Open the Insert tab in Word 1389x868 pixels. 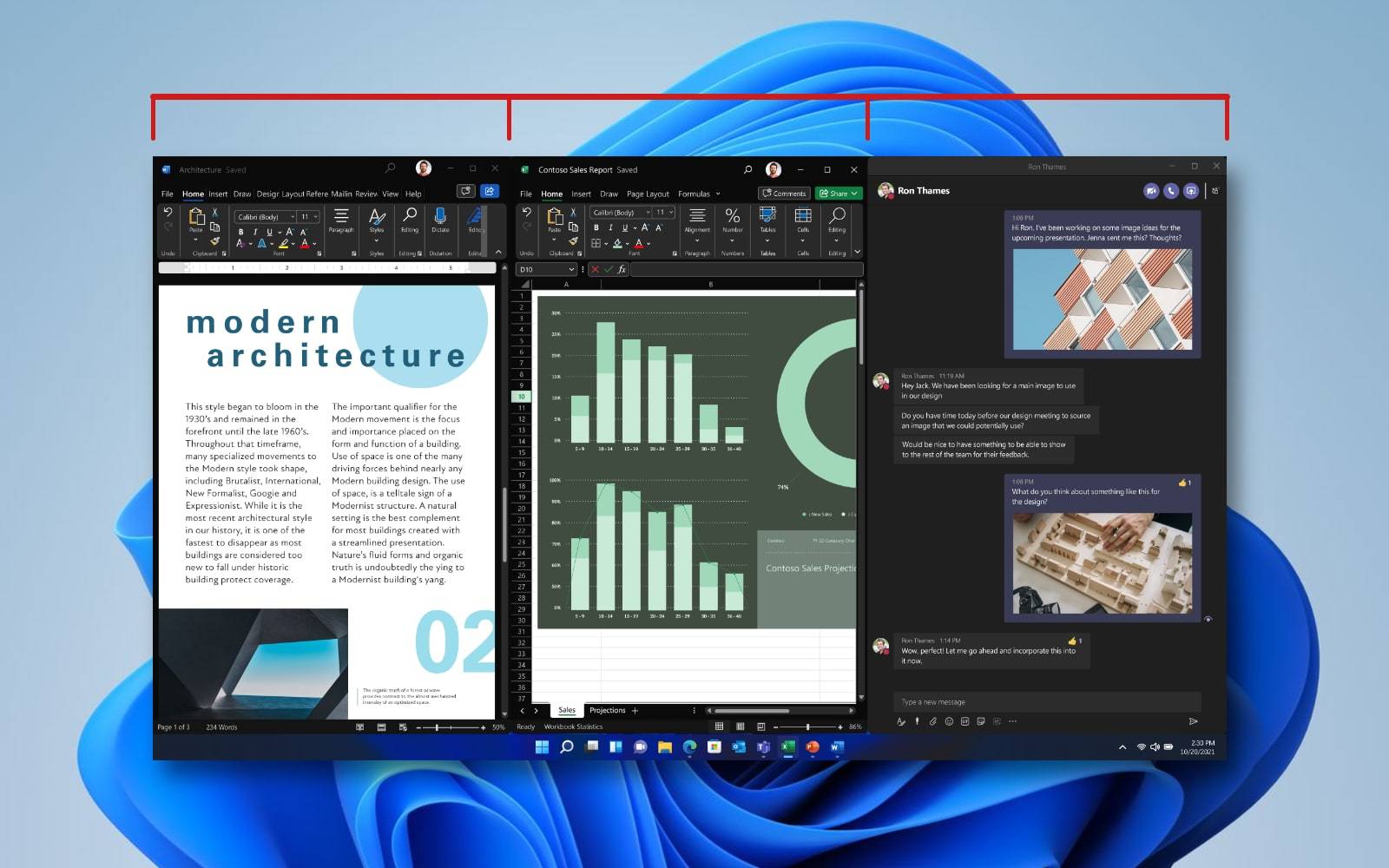[x=218, y=194]
